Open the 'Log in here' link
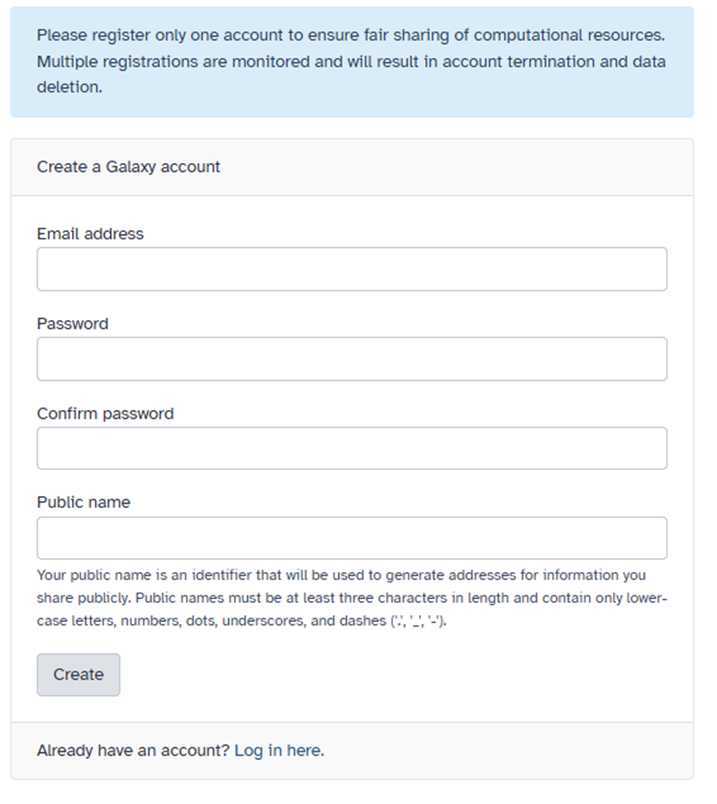Screen dimensions: 717x804 click(x=279, y=750)
